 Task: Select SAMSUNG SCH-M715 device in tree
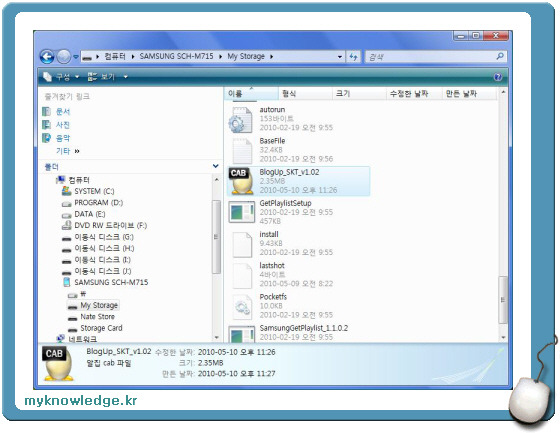(111, 282)
